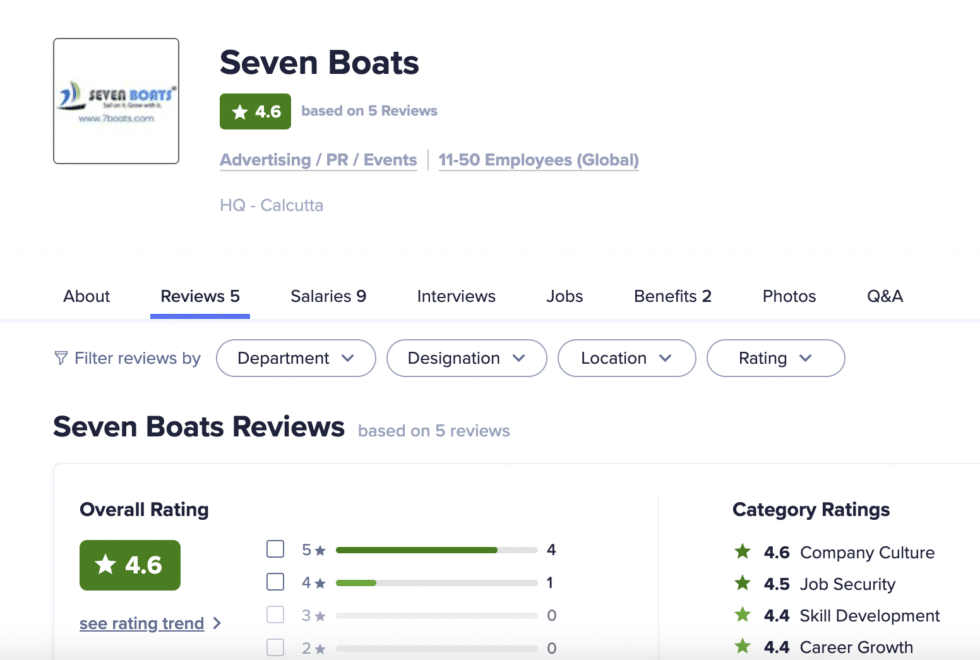The width and height of the screenshot is (980, 660).
Task: Click the star icon next to Skill Development rating
Action: [x=741, y=615]
